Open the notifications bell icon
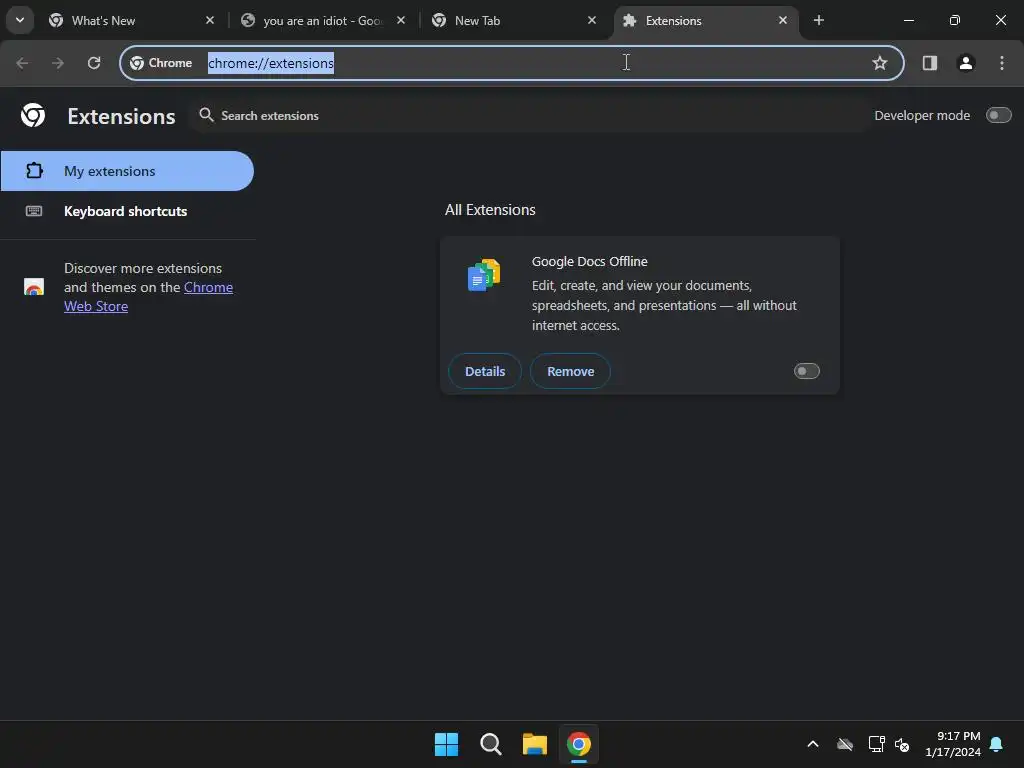 tap(996, 744)
